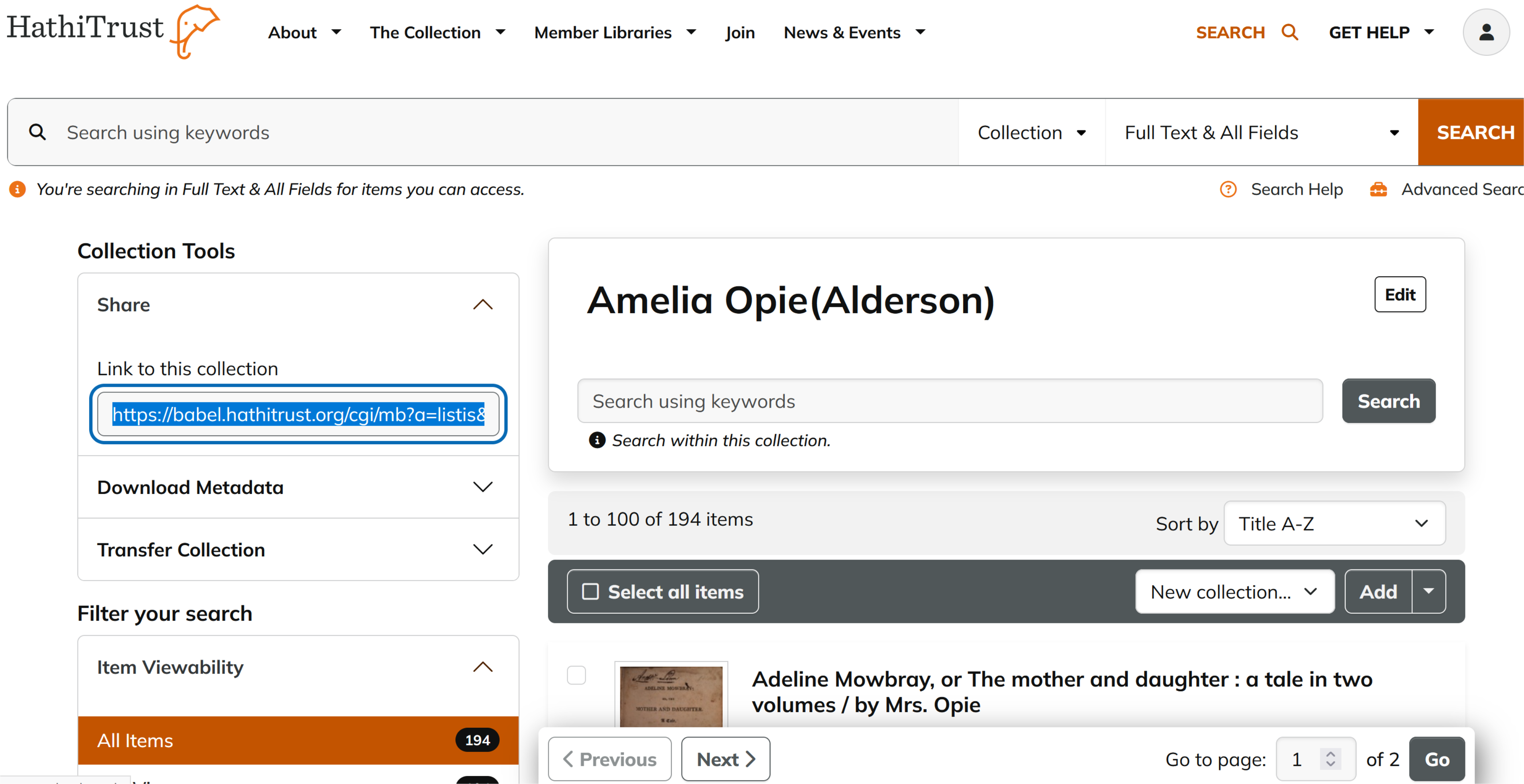Open the New collection dropdown
The image size is (1524, 784).
1234,592
